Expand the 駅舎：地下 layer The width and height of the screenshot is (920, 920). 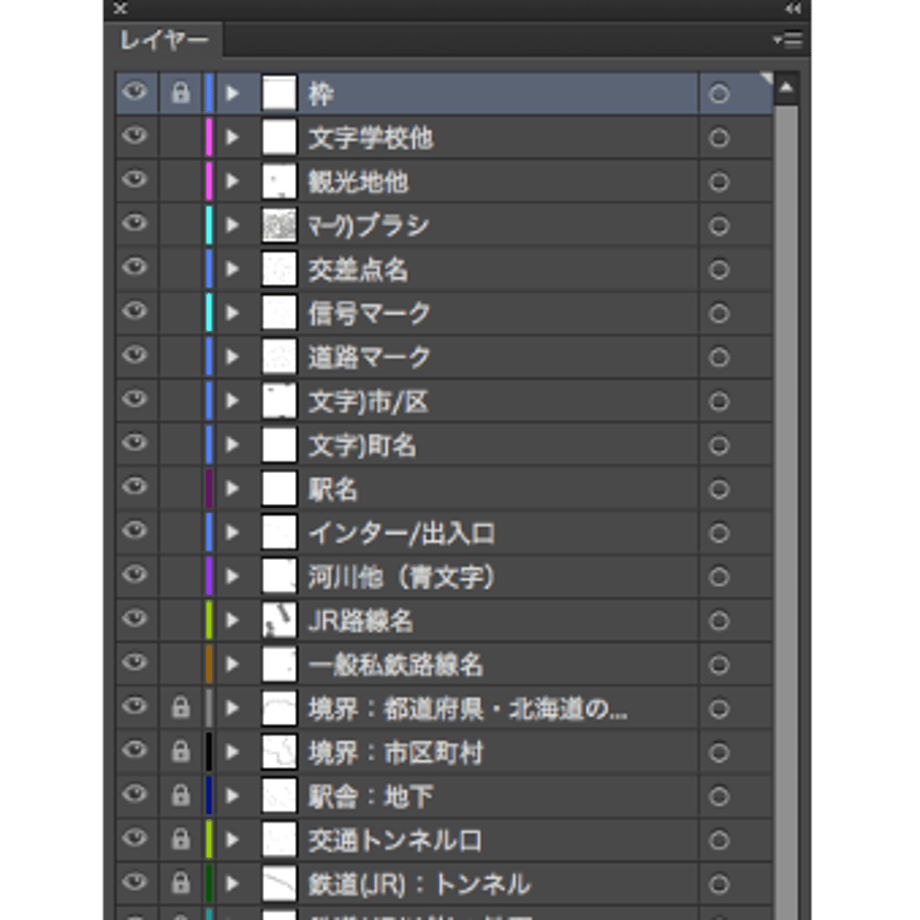click(232, 796)
